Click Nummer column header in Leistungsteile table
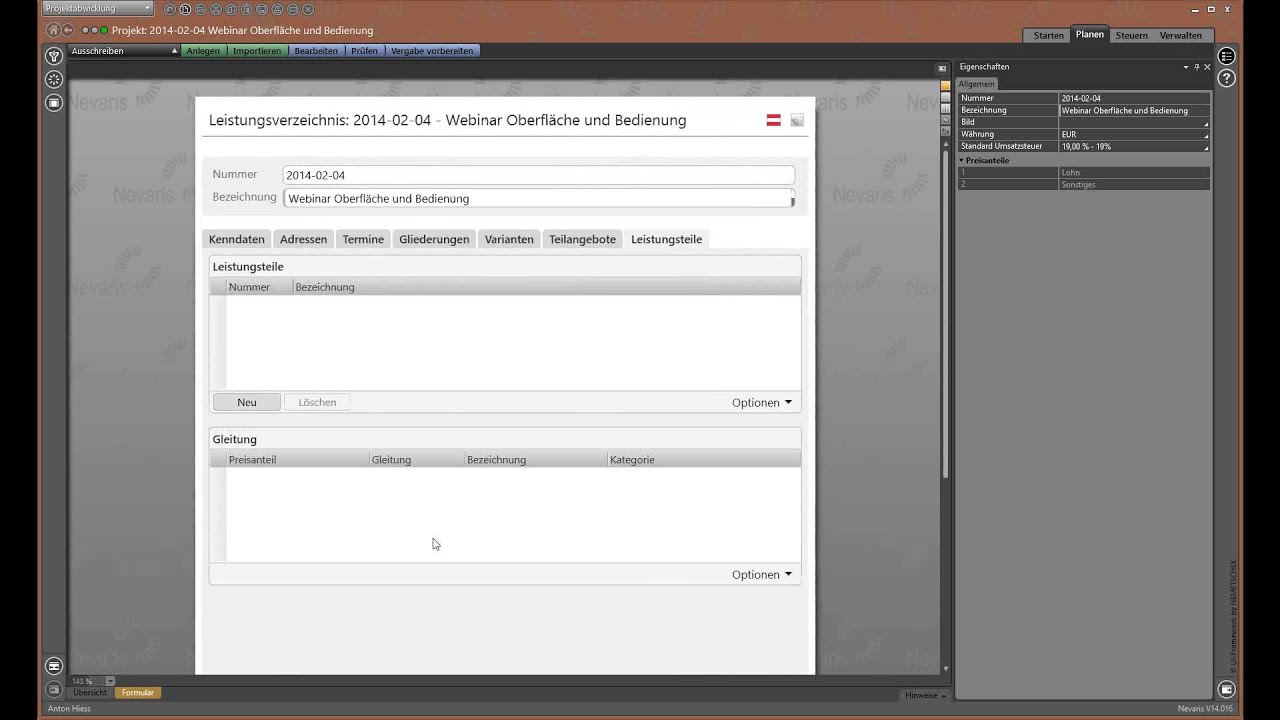This screenshot has height=720, width=1280. [x=259, y=287]
